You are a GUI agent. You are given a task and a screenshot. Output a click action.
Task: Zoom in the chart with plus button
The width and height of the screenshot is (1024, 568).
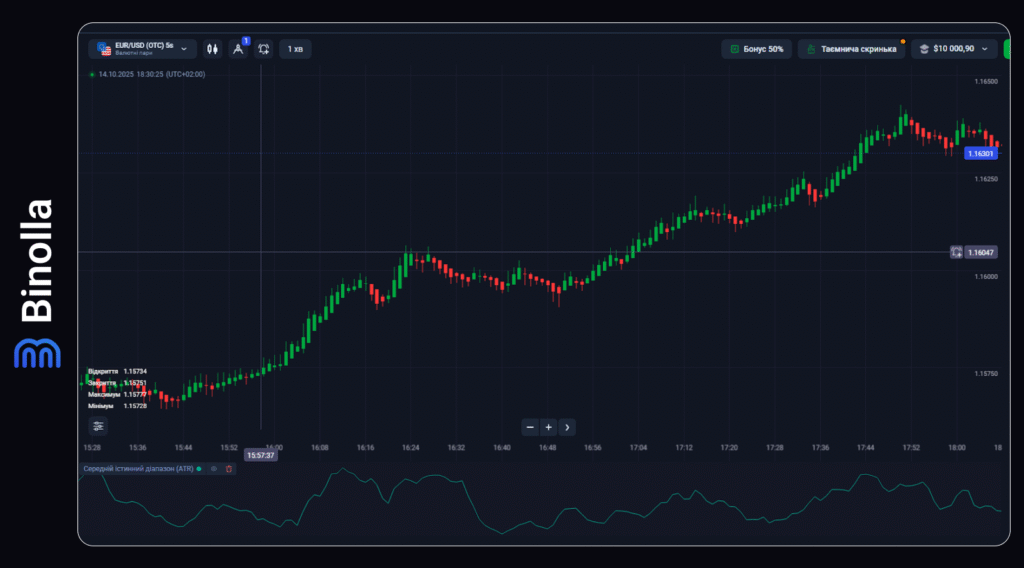pyautogui.click(x=548, y=427)
